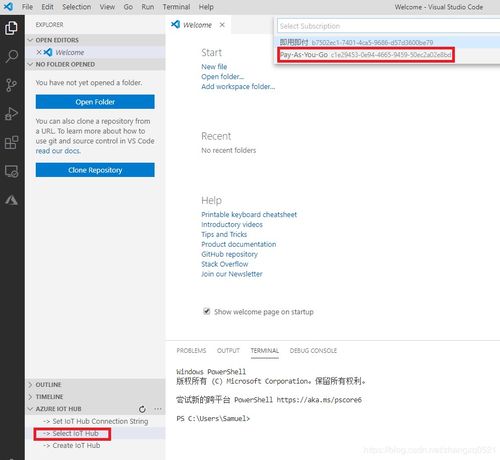500x460 pixels.
Task: Open the Tips and Tricks link
Action: tap(224, 234)
